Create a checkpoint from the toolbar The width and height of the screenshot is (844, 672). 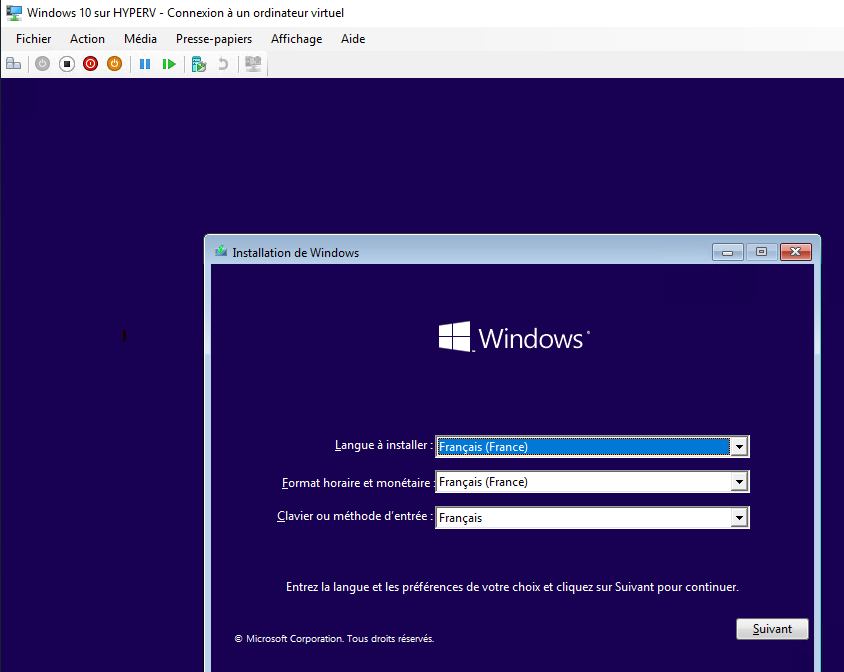point(199,64)
